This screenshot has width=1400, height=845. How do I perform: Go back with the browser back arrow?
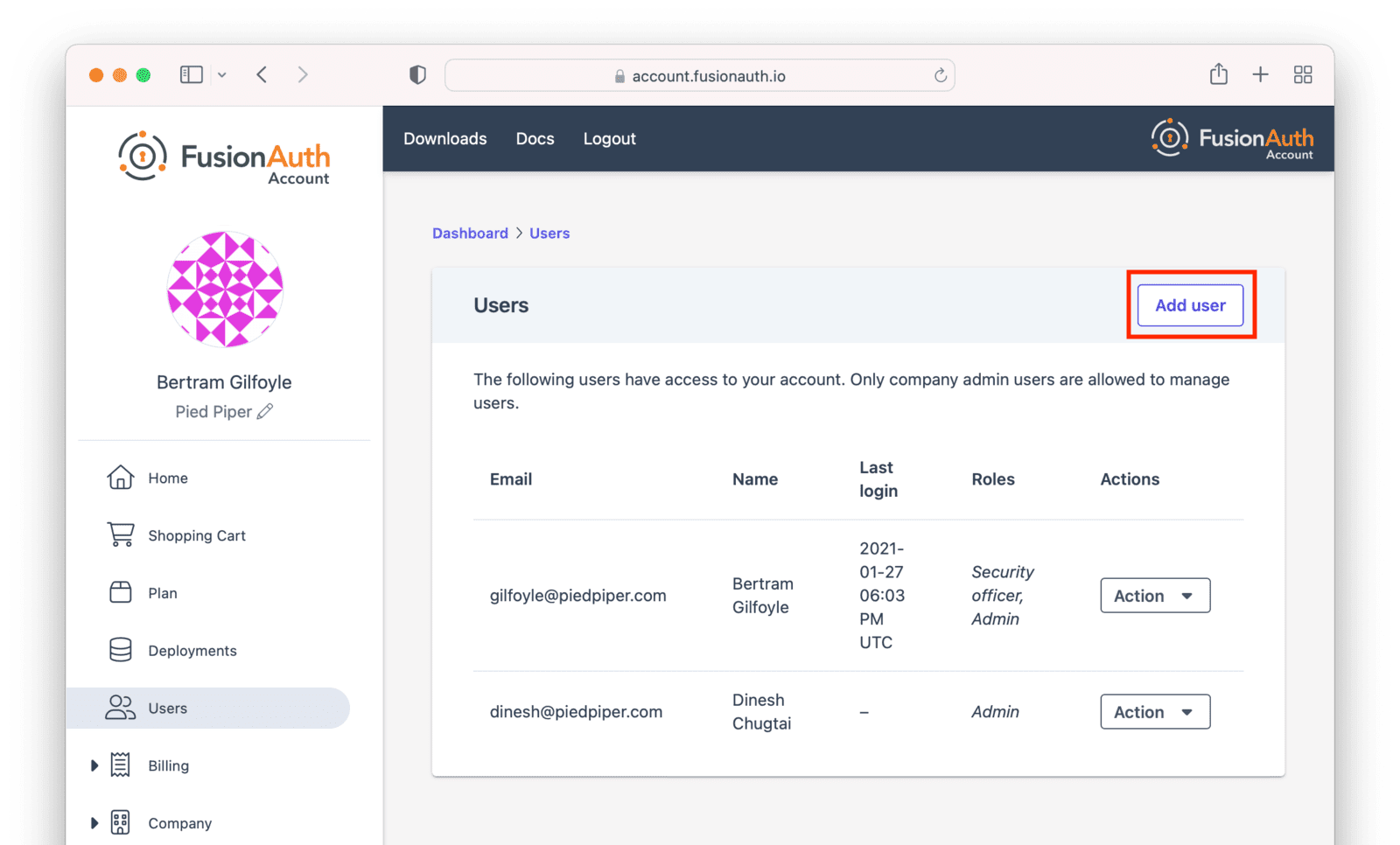tap(262, 75)
